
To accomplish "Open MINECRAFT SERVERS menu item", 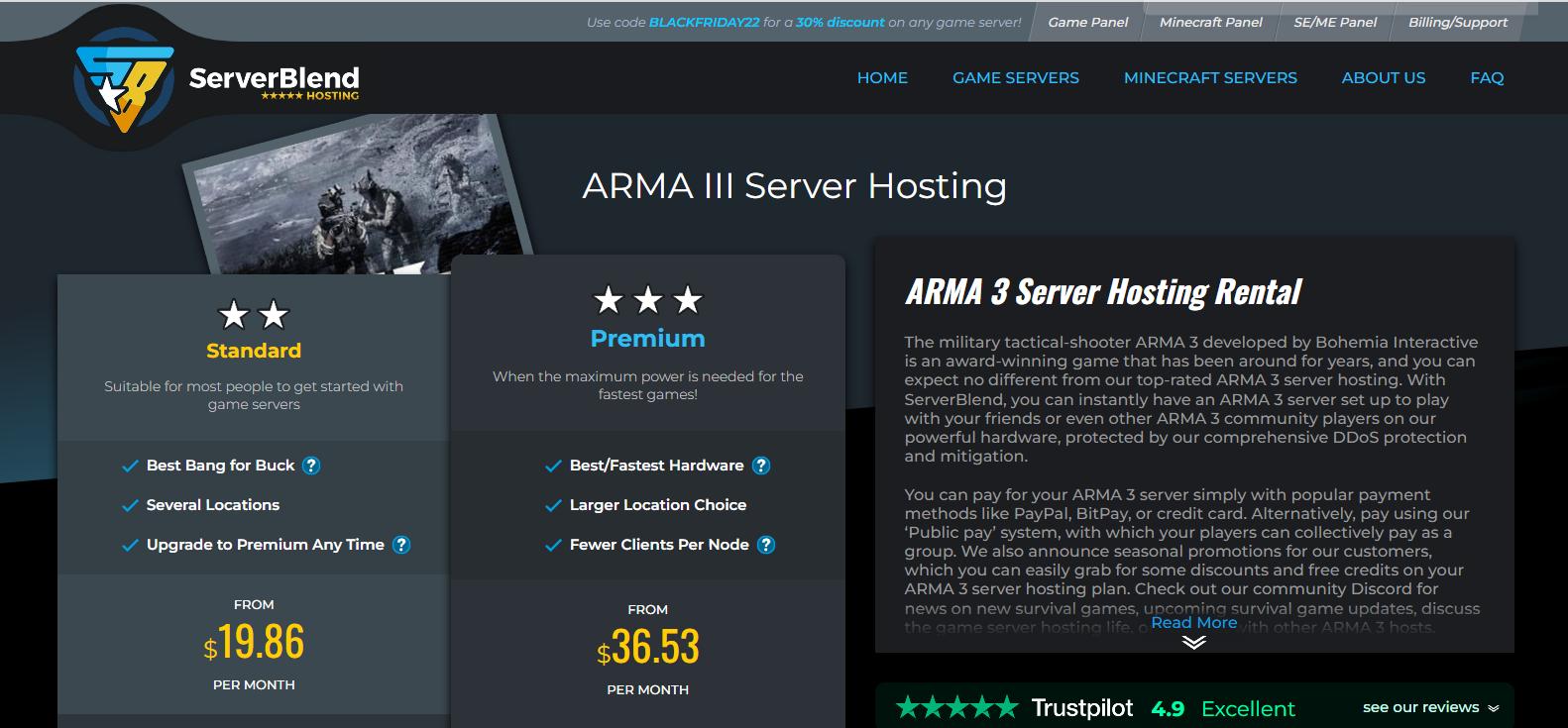I will 1210,77.
